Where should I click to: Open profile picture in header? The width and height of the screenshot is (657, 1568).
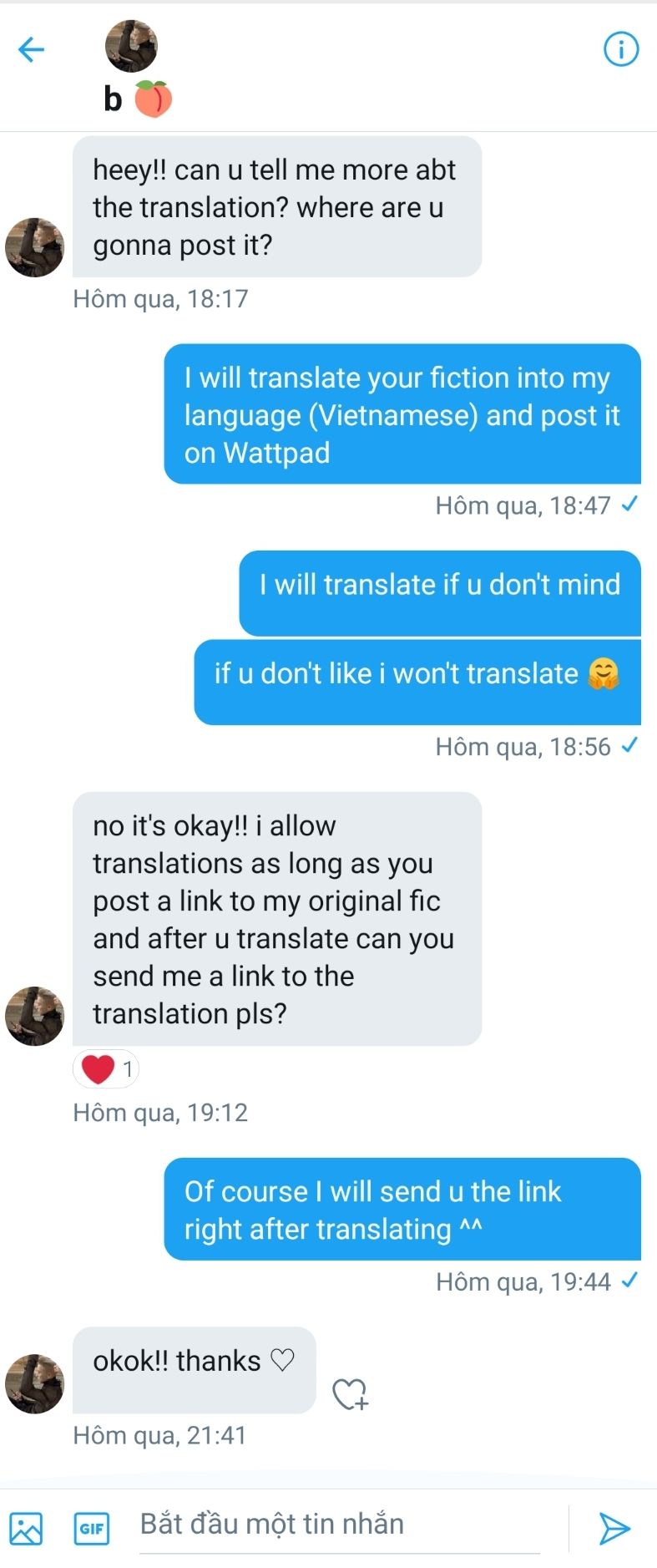click(x=131, y=46)
